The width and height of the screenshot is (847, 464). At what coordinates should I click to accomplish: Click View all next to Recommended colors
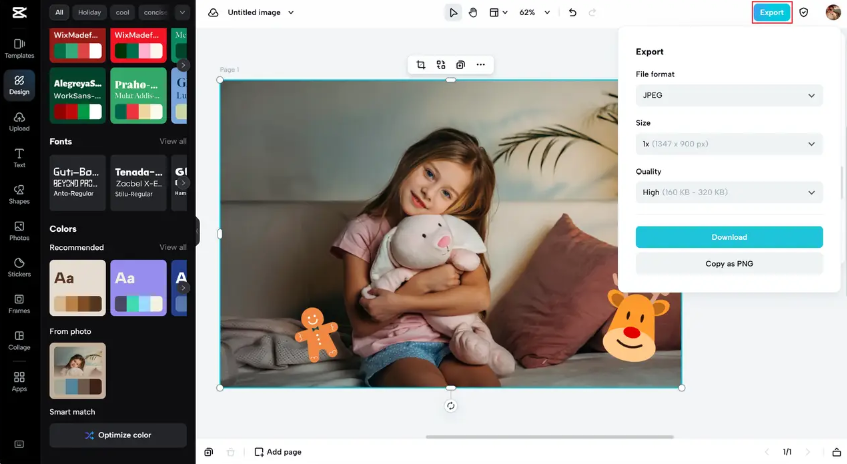tap(173, 247)
